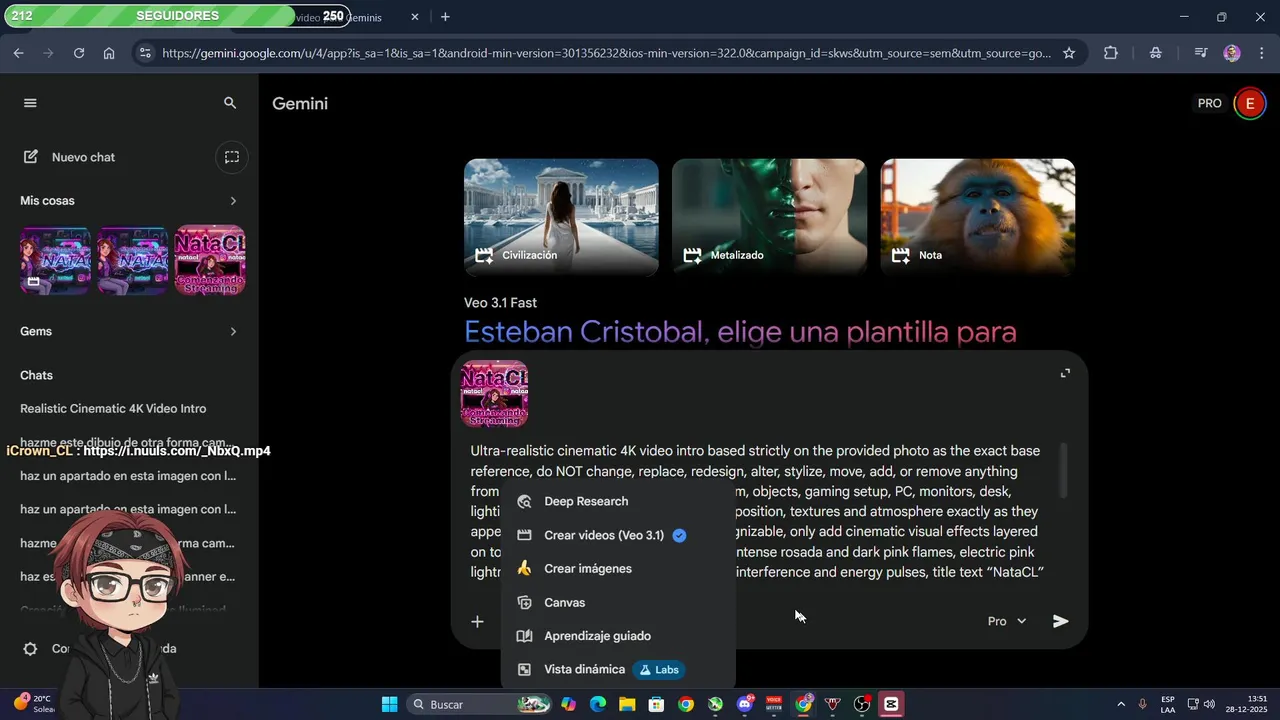Screen dimensions: 1280x720
Task: Open the Chrome profile avatar
Action: 1232,53
